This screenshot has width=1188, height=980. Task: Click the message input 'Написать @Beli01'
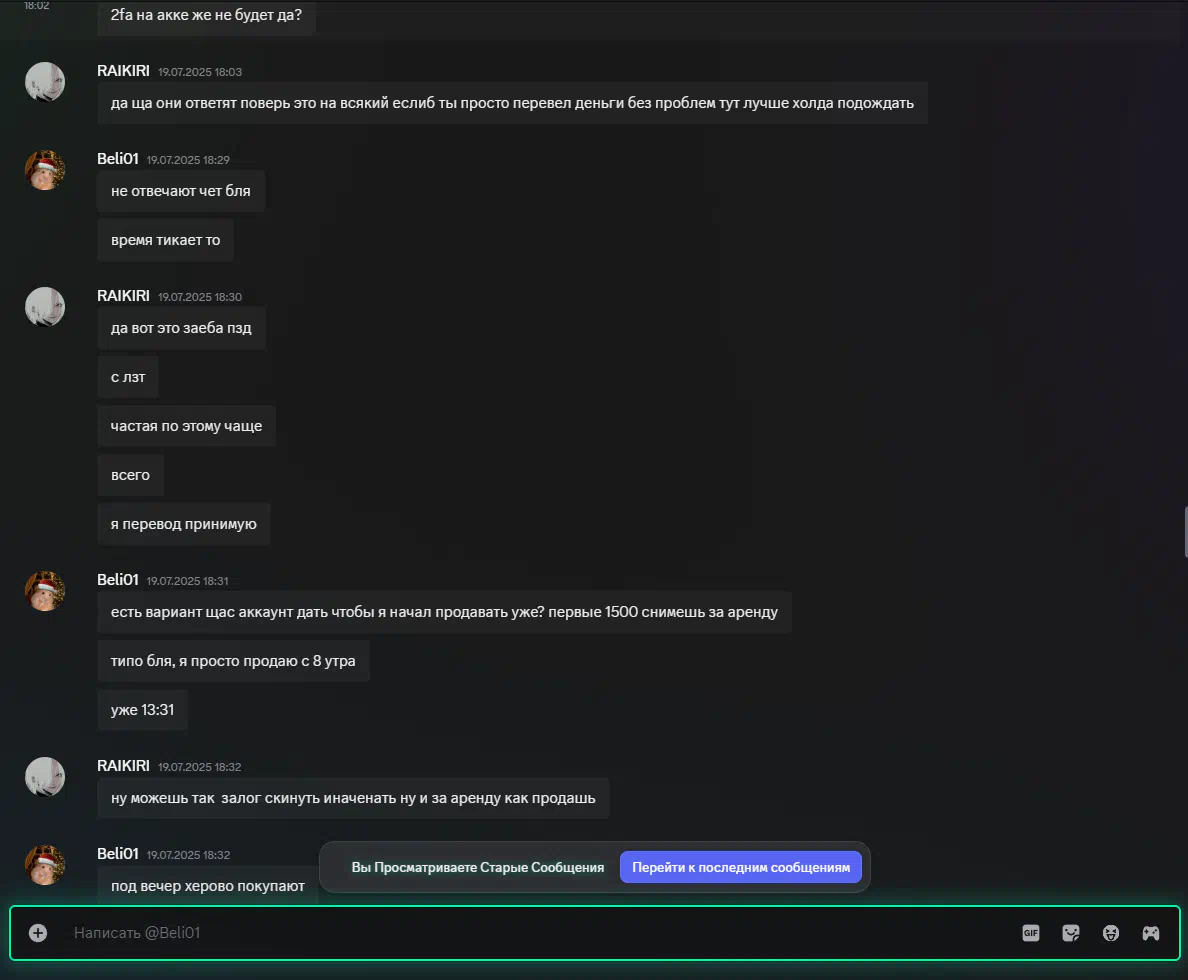coord(530,933)
